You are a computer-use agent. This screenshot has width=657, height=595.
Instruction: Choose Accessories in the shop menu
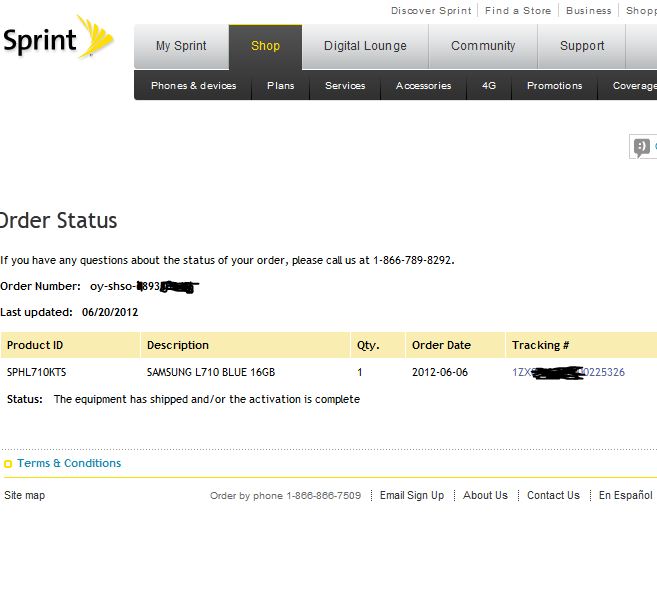click(423, 86)
